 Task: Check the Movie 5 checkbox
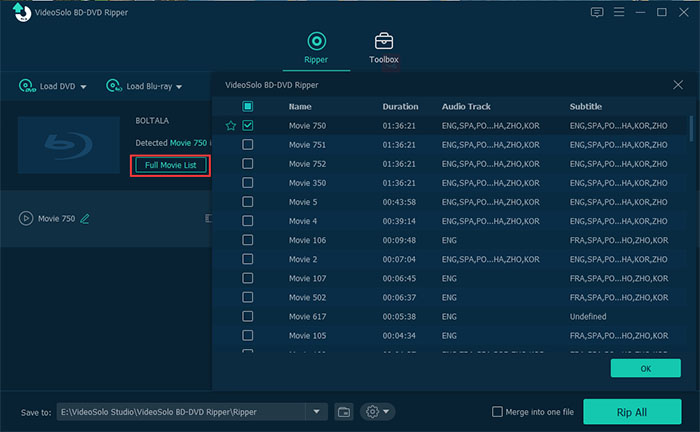click(248, 202)
